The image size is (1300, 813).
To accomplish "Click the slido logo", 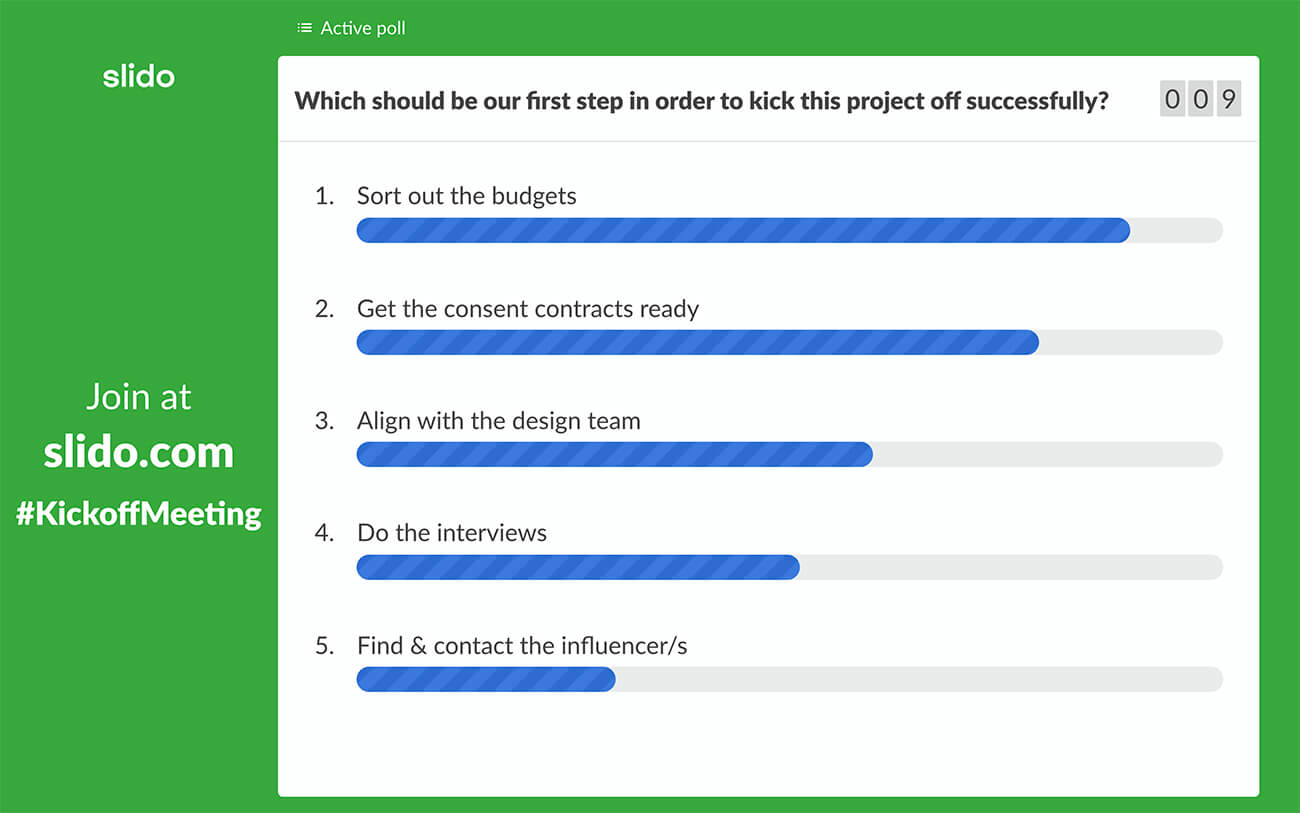I will tap(139, 76).
